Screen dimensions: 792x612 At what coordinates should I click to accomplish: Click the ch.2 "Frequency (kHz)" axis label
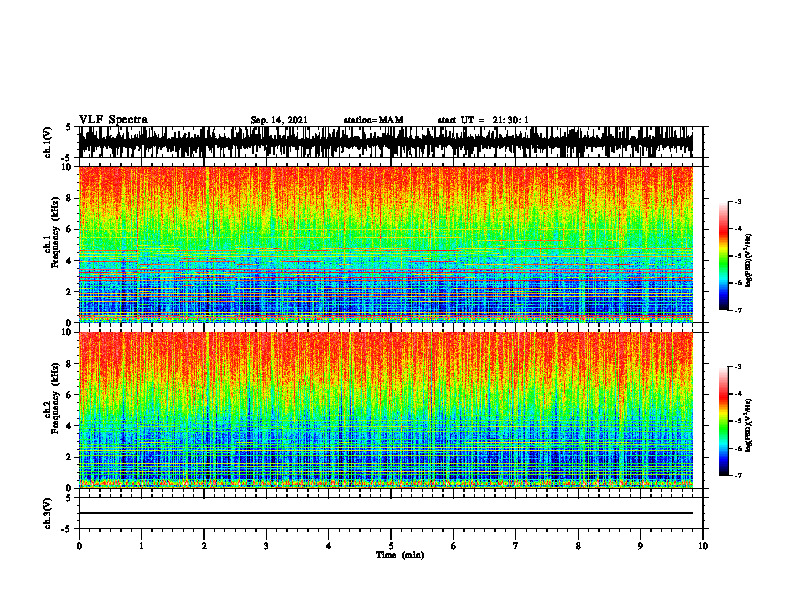coord(55,398)
